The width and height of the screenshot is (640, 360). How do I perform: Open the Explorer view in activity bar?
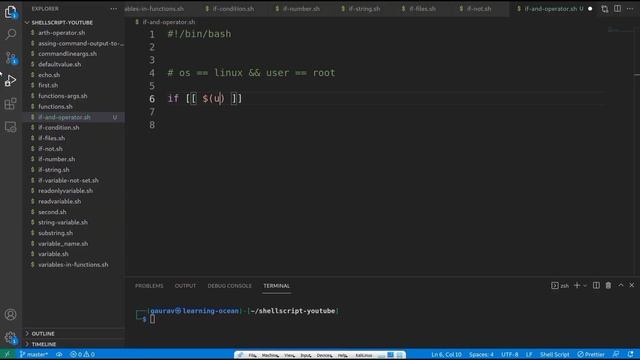pyautogui.click(x=11, y=12)
